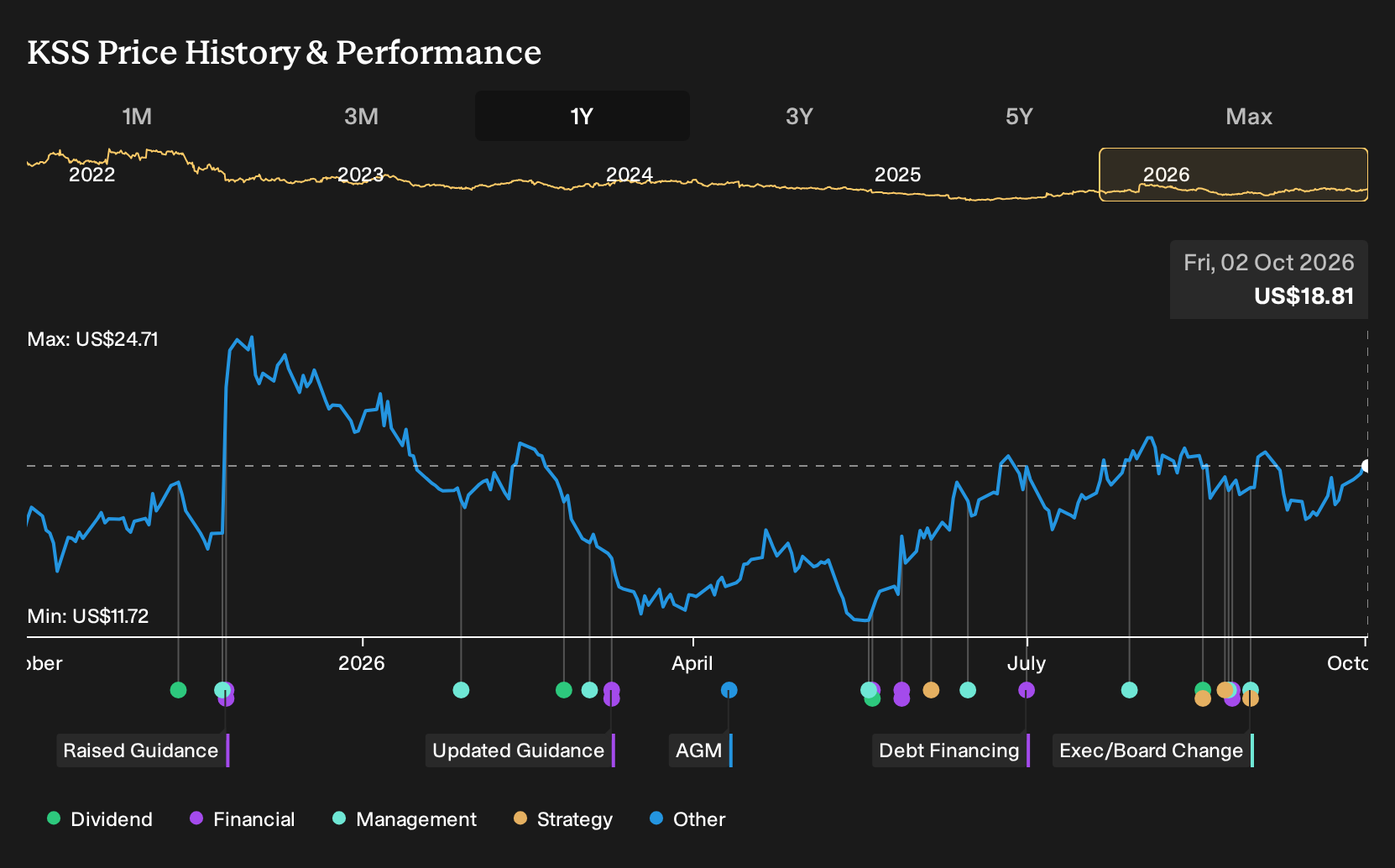The height and width of the screenshot is (868, 1395).
Task: Click the 'US$18.81' tooltip price
Action: (1304, 296)
